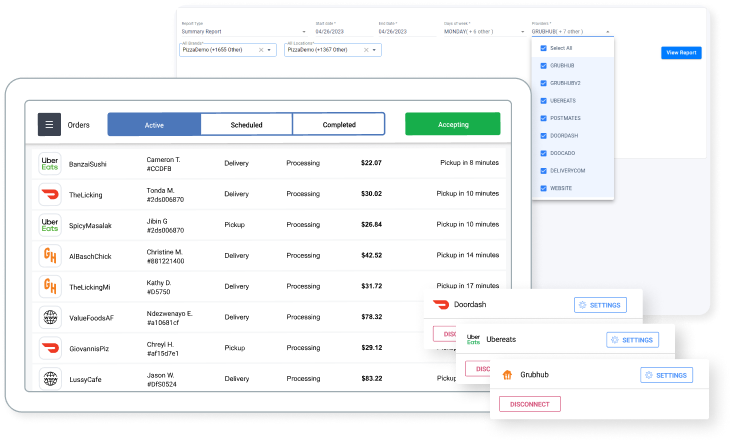Switch to the Completed orders tab
The image size is (733, 443).
338,125
